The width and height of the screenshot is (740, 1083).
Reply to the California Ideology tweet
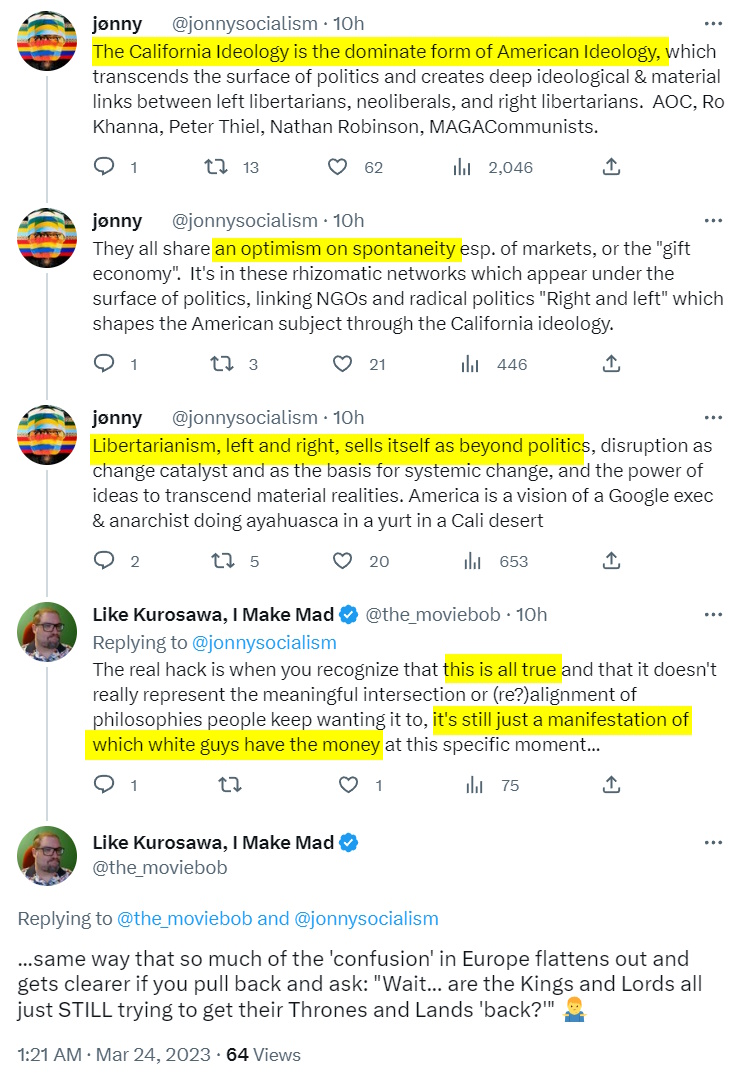pyautogui.click(x=104, y=167)
